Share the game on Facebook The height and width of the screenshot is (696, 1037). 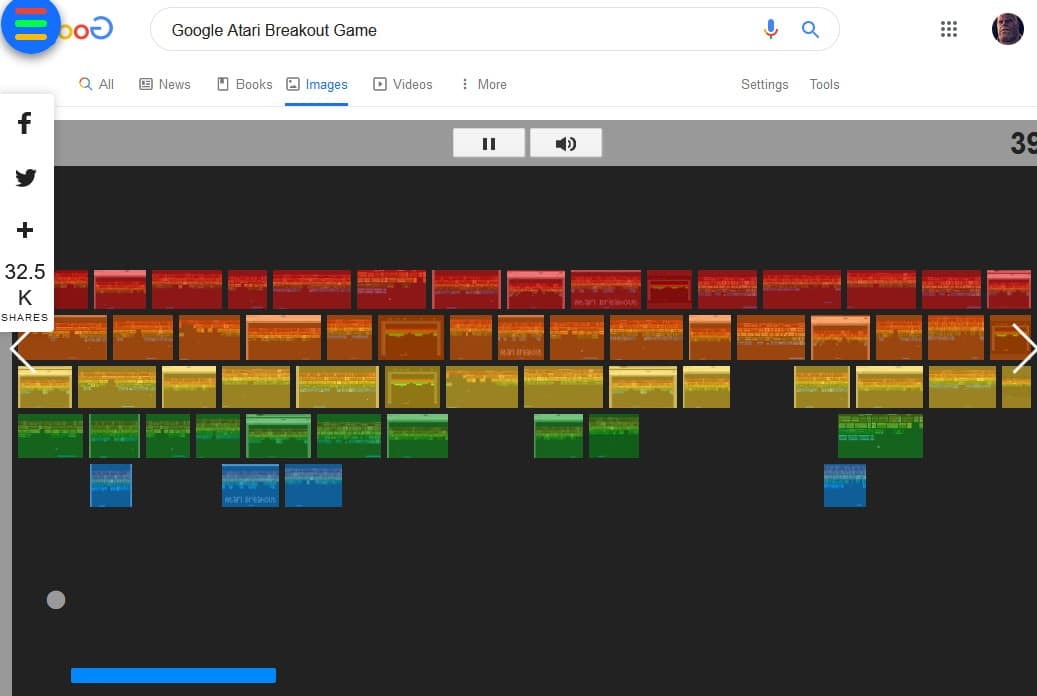tap(26, 123)
